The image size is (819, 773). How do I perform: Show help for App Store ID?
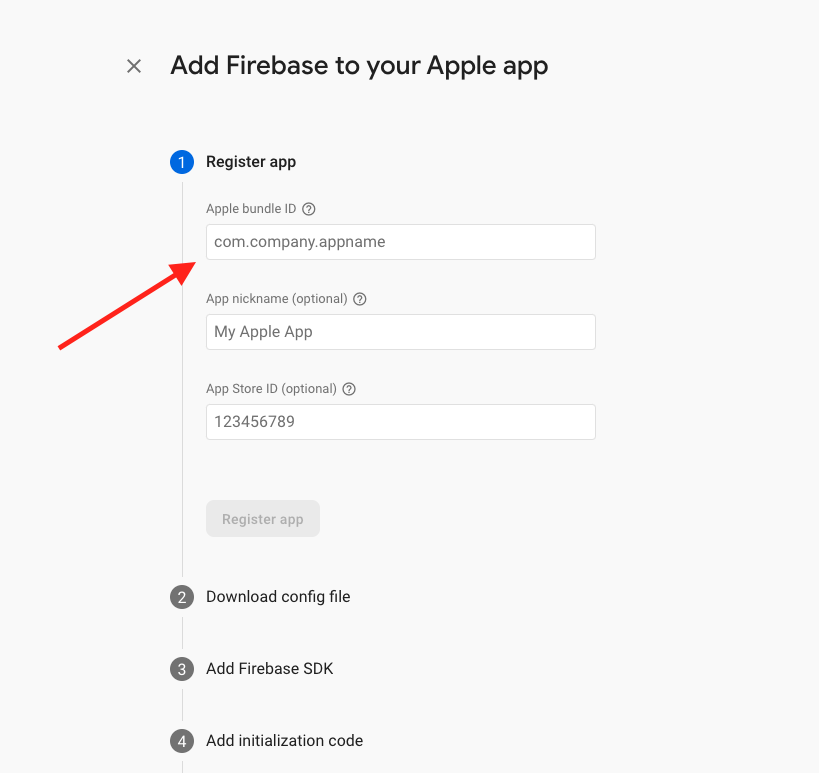[349, 389]
